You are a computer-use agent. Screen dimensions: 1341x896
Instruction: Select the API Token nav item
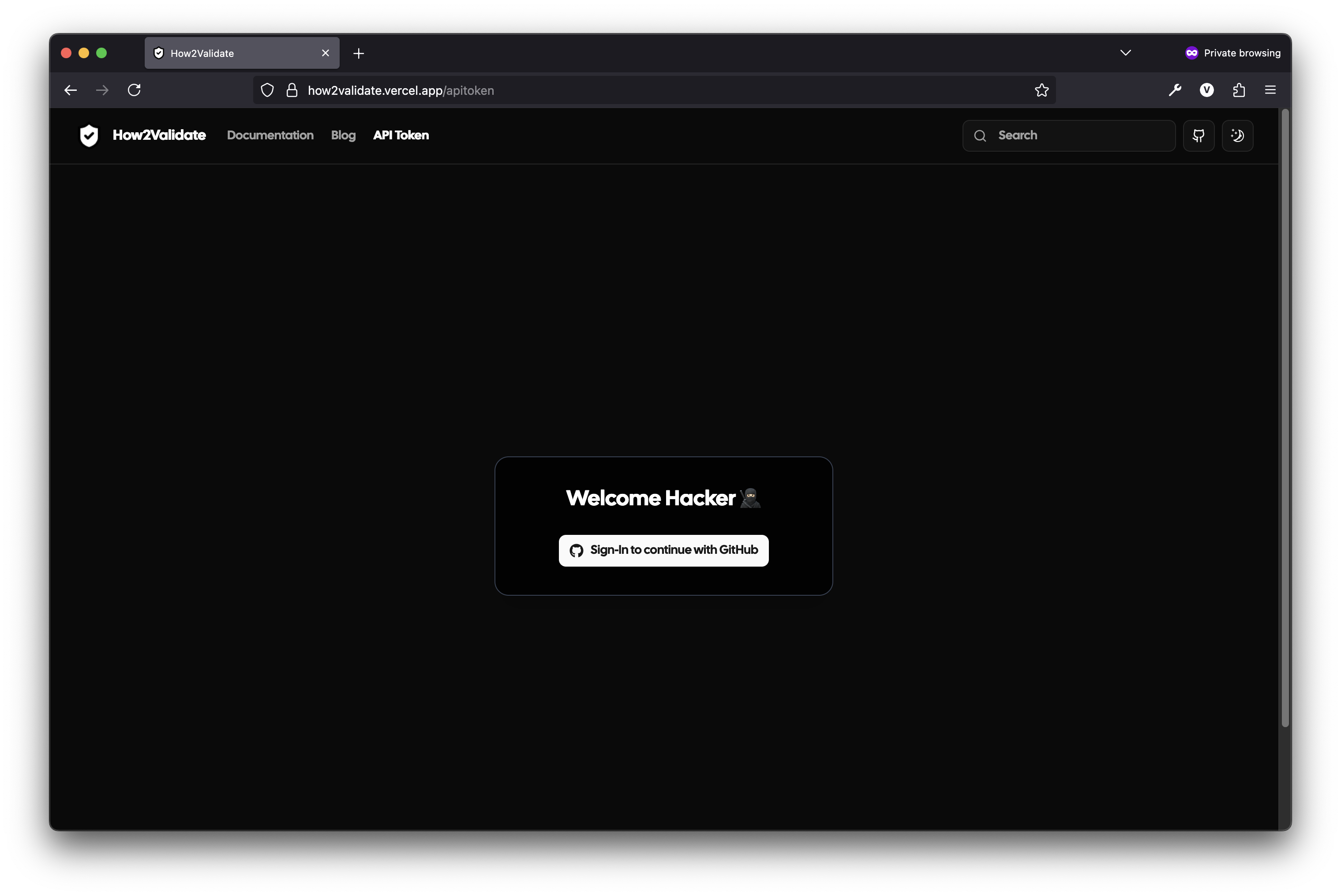tap(401, 135)
